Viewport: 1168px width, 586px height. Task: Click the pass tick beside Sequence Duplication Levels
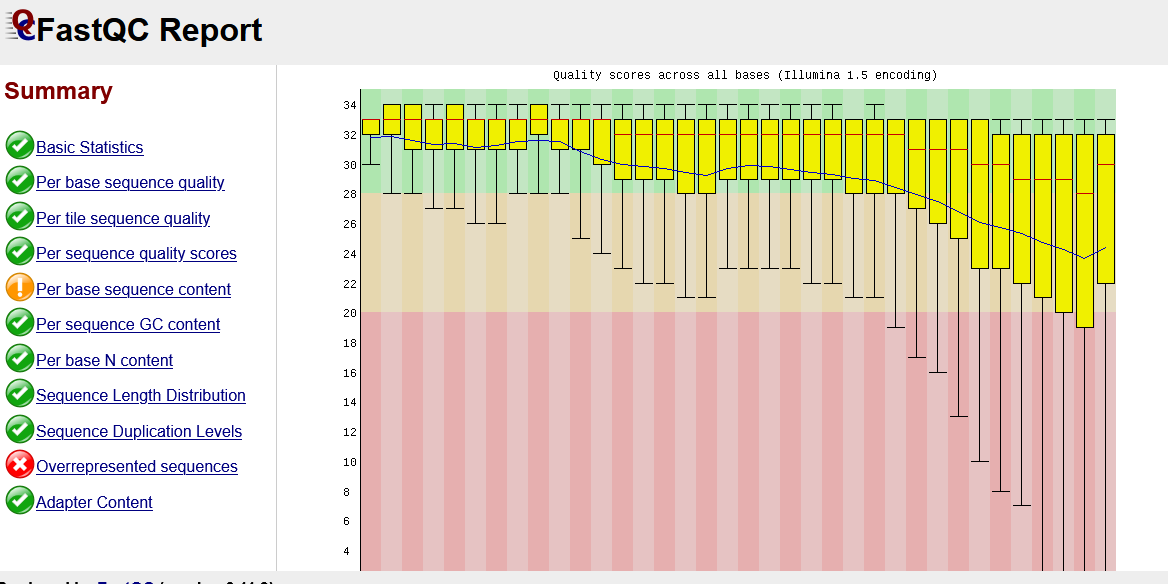point(19,429)
